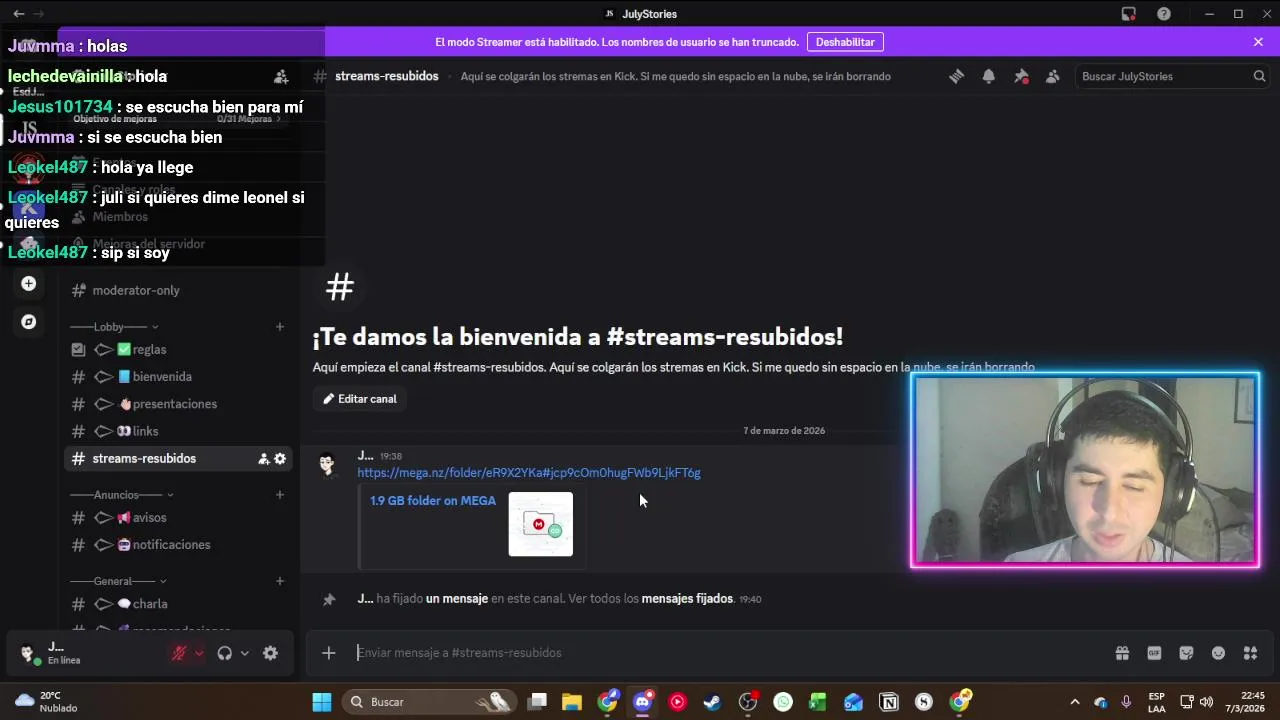Screen dimensions: 1280x720
Task: Show hidden system tray icons chevron
Action: click(1075, 702)
